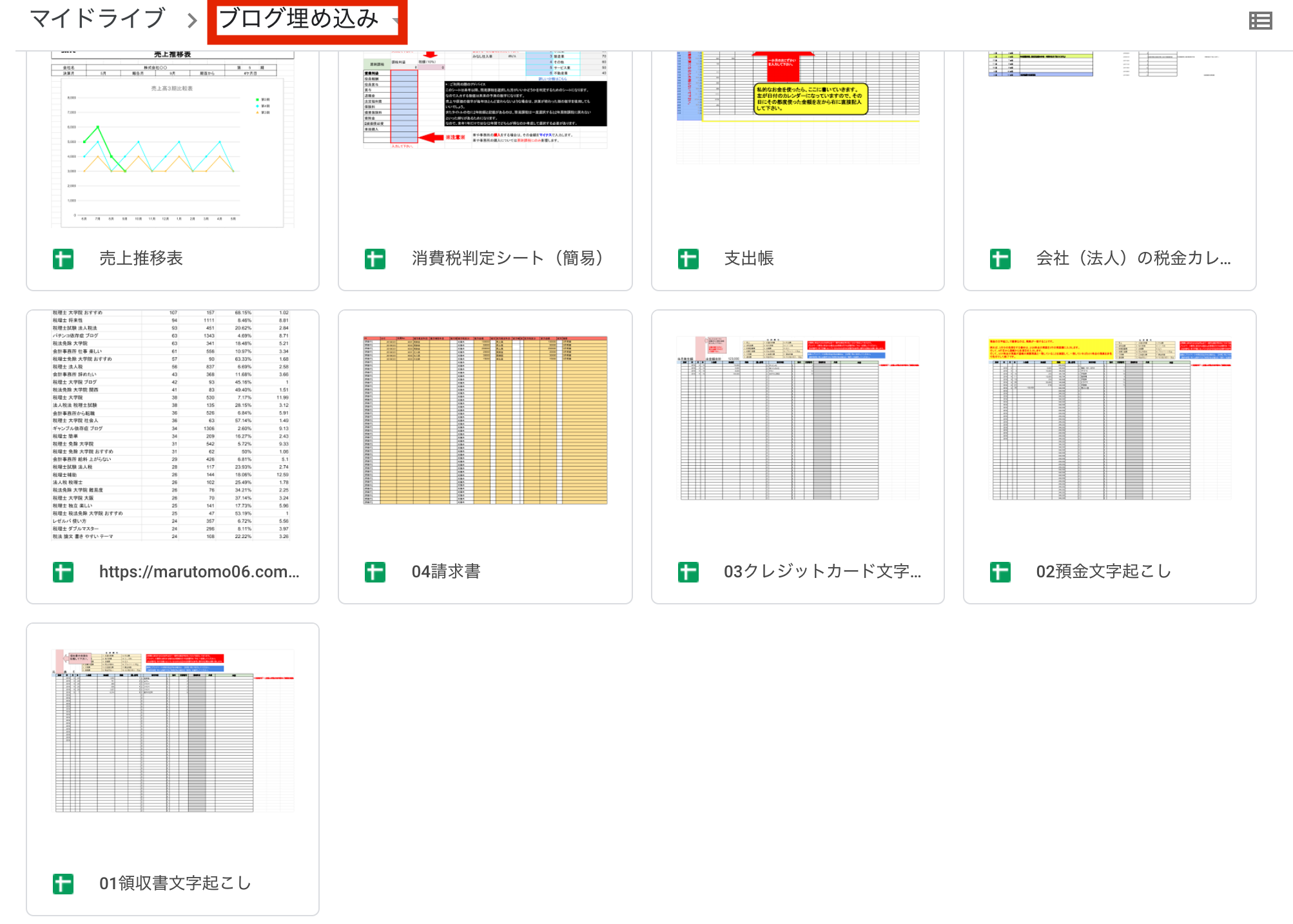The height and width of the screenshot is (924, 1293).
Task: Click the file name 売上推移表
Action: (141, 258)
